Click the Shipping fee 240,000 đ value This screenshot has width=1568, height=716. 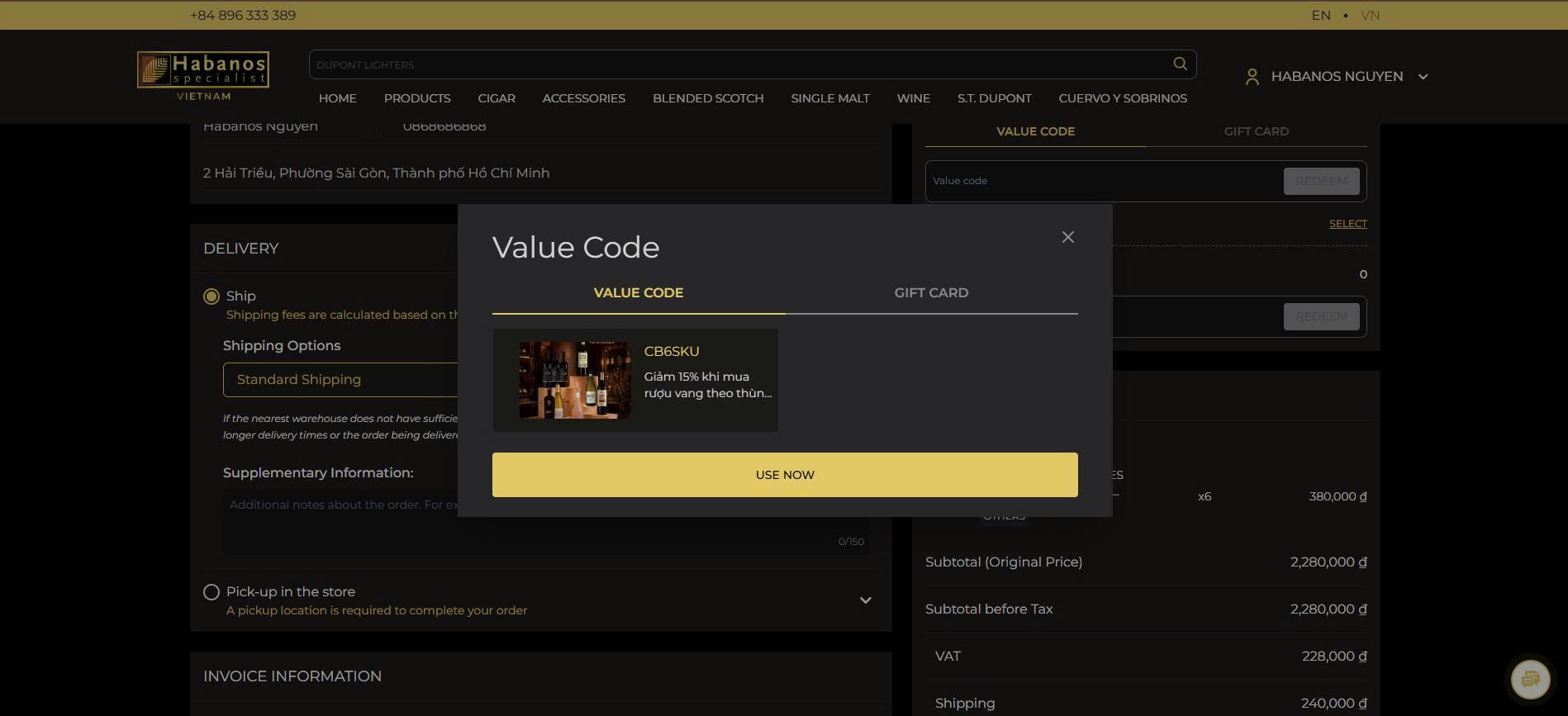1333,704
